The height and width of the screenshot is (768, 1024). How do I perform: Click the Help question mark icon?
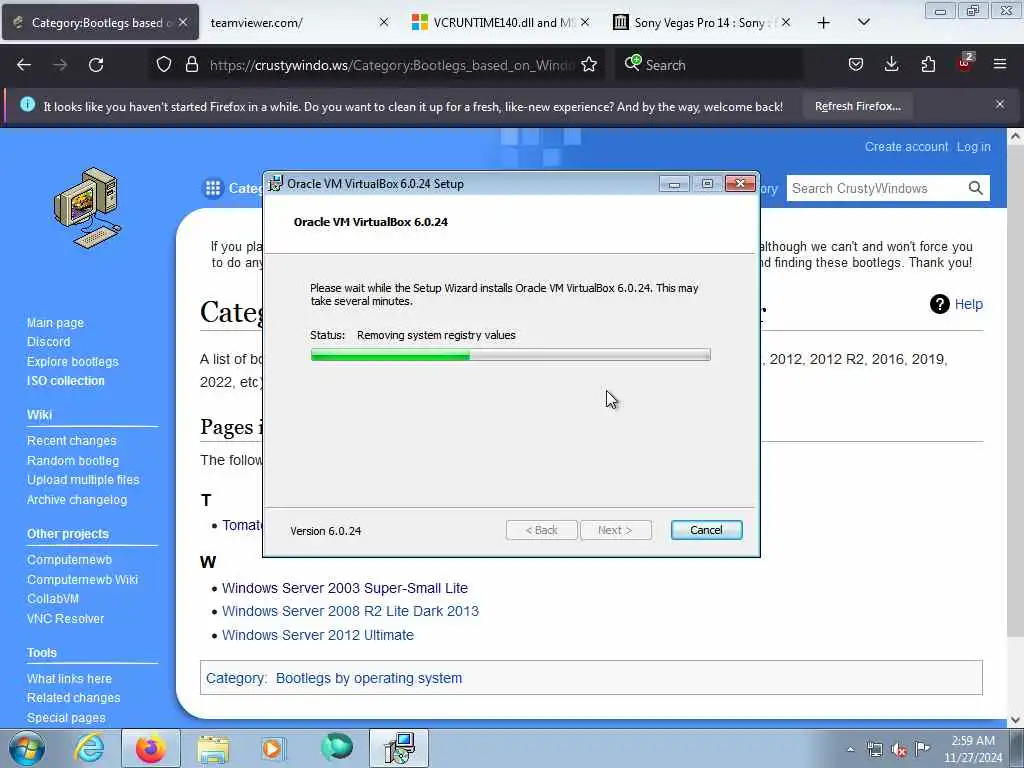(939, 304)
